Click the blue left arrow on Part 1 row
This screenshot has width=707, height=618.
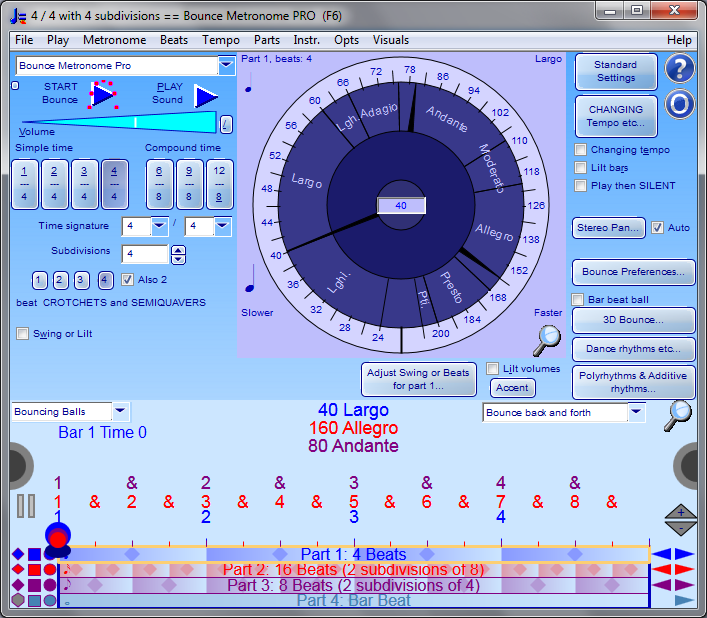coord(661,554)
